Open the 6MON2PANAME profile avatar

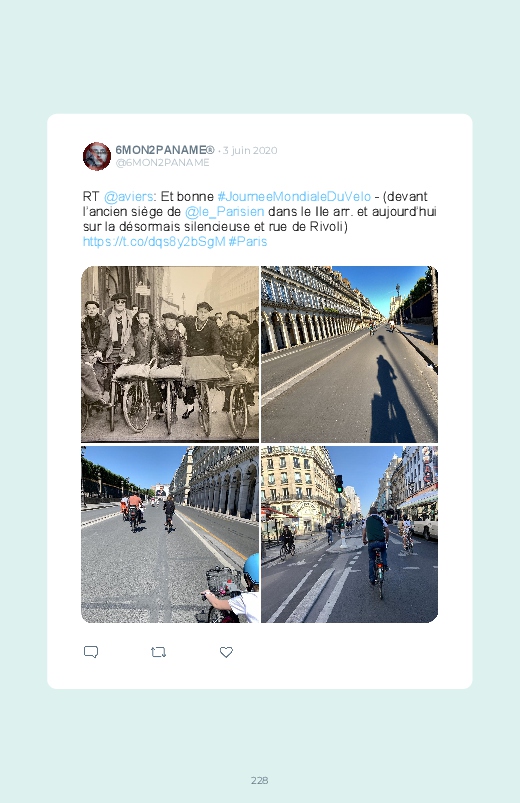tap(97, 156)
